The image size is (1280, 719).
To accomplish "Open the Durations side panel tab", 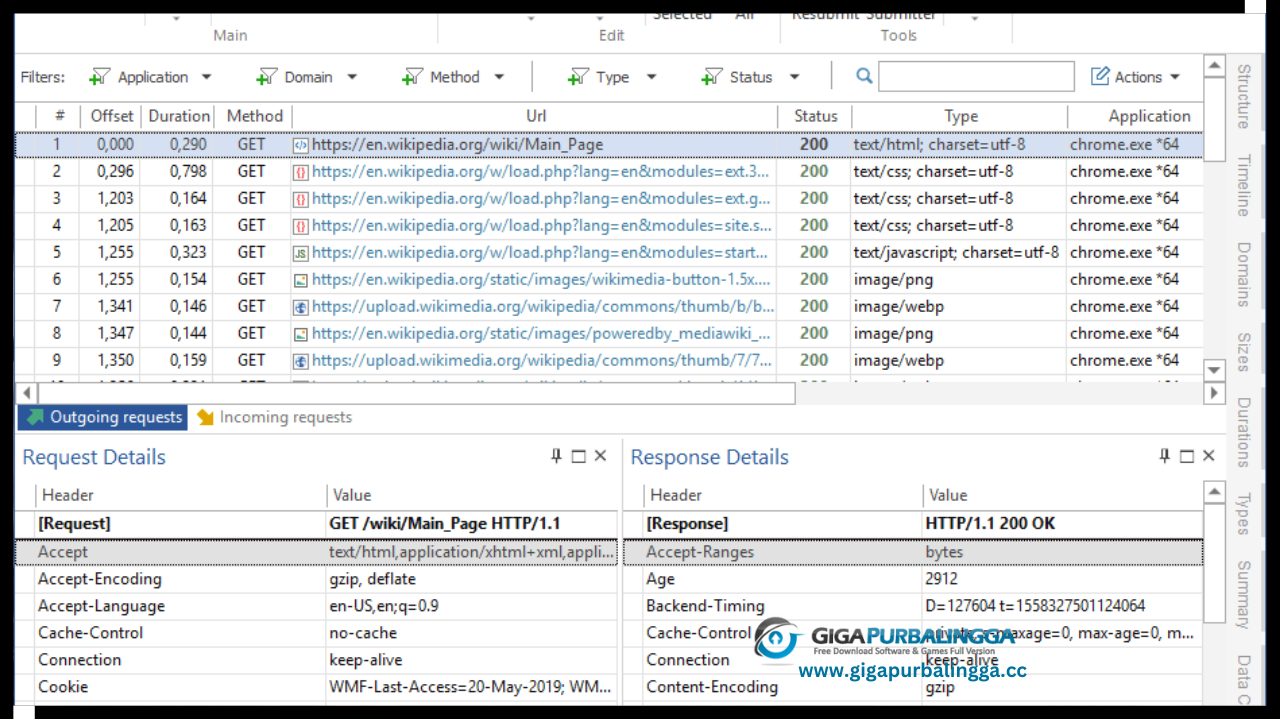I will pos(1243,433).
